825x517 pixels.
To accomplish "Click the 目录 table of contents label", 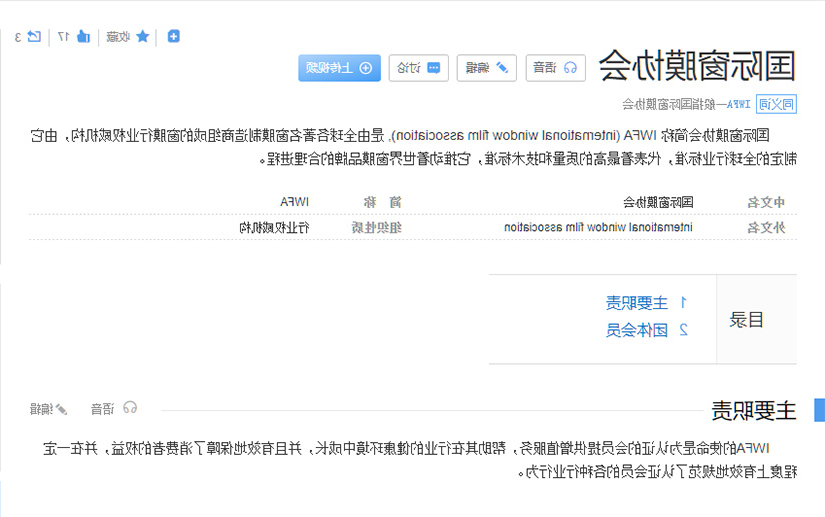I will tap(746, 319).
